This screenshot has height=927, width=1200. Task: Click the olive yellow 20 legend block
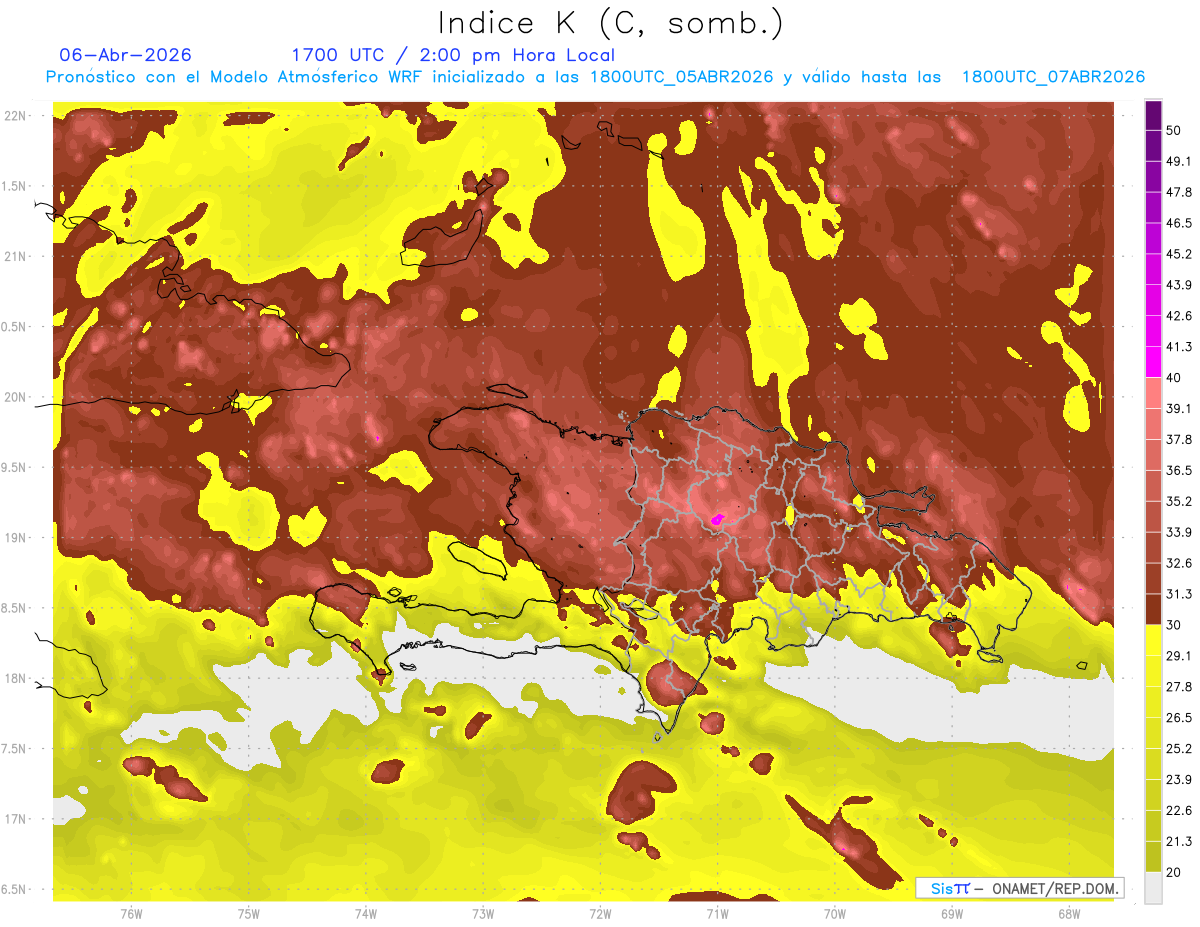1153,856
